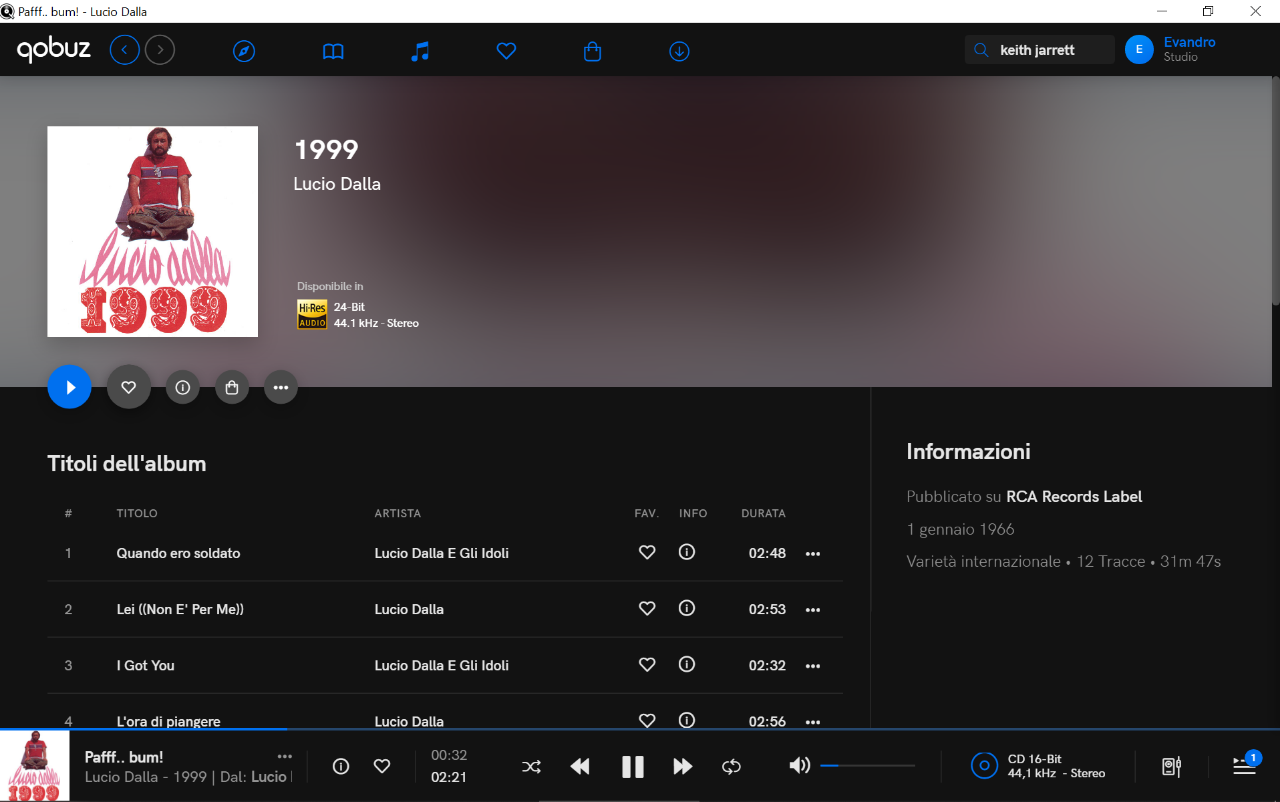1280x802 pixels.
Task: Open the Downloads arrow icon in top bar
Action: coord(679,51)
